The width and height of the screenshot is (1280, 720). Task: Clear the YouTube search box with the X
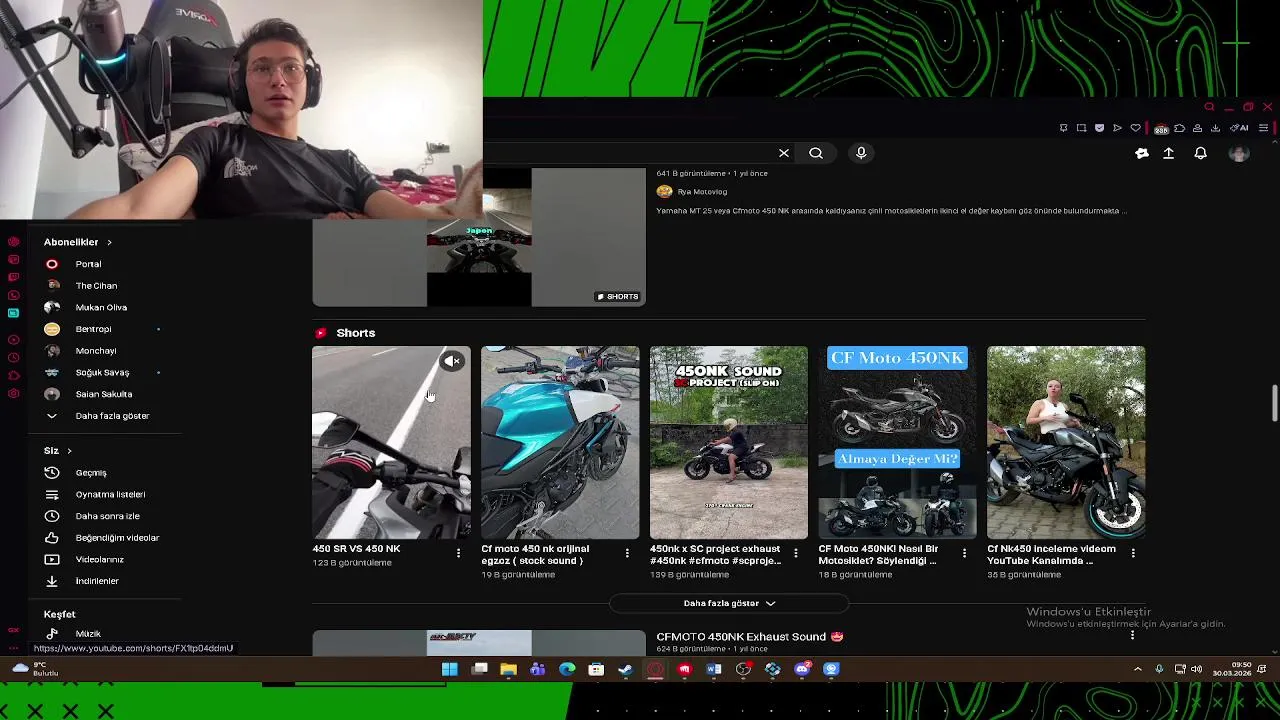pyautogui.click(x=784, y=153)
